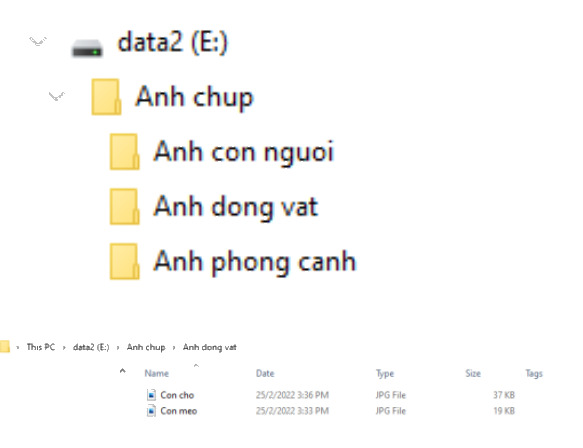Click the Con meo JPG file icon

click(x=151, y=411)
